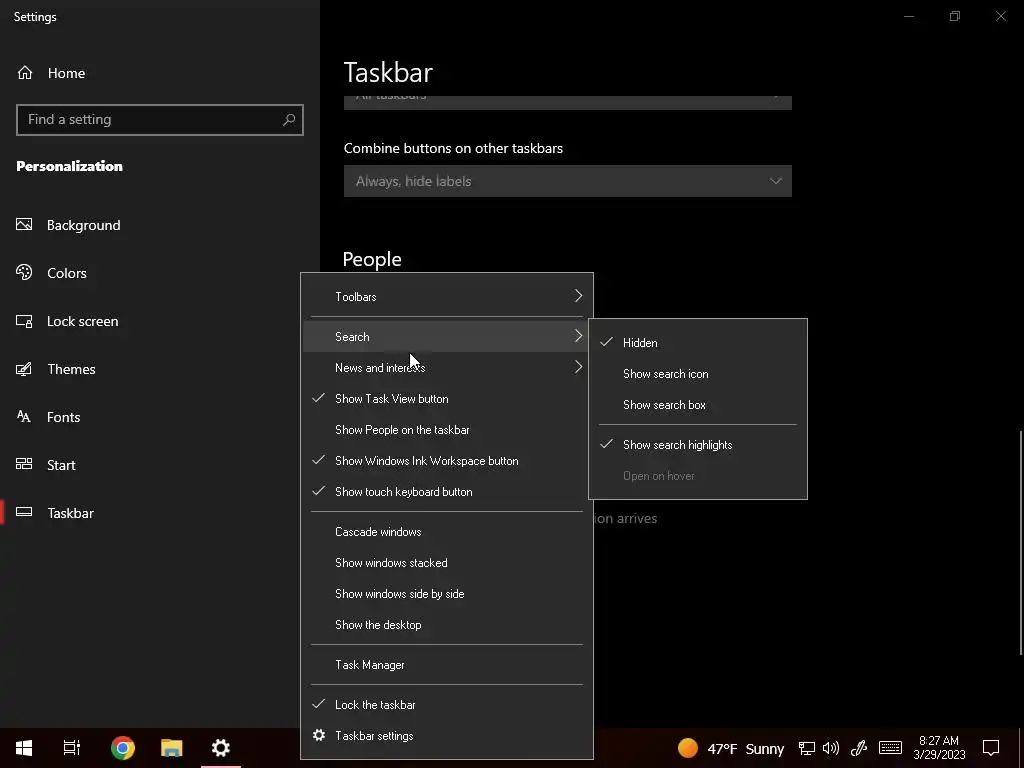Open the weather widget showing 47°F Sunny
The height and width of the screenshot is (768, 1024).
pyautogui.click(x=731, y=748)
